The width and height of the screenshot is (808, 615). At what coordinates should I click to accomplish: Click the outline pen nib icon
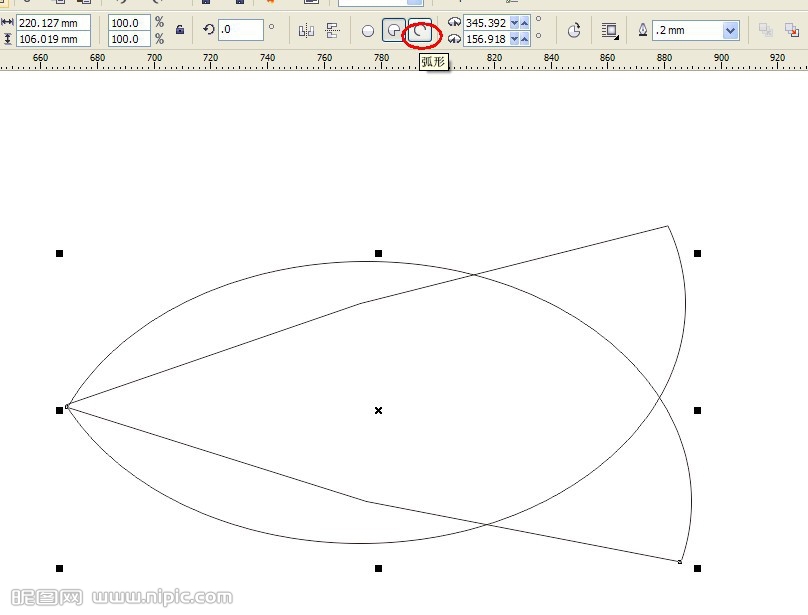pyautogui.click(x=643, y=30)
